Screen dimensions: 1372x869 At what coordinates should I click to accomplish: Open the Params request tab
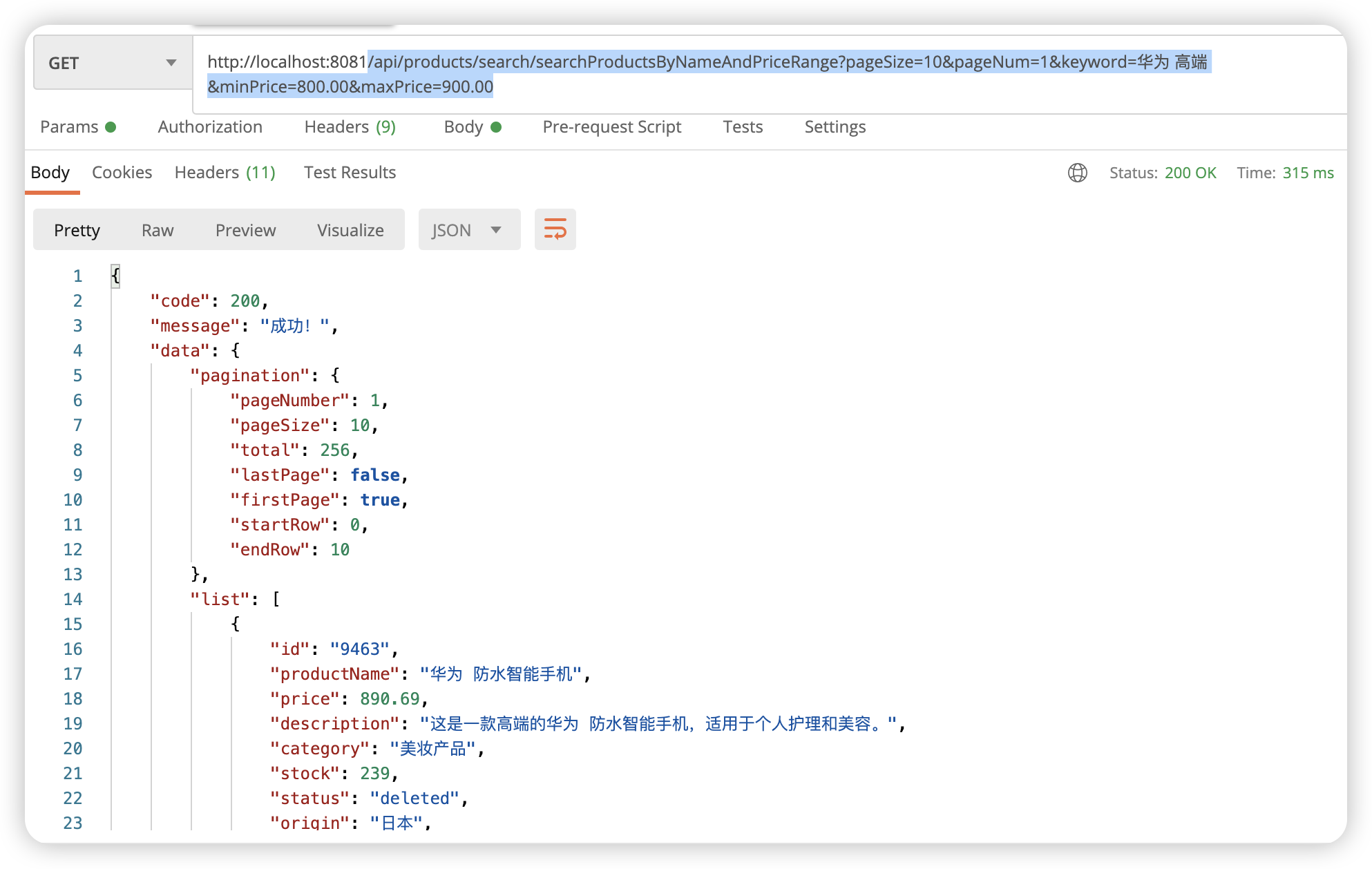point(78,127)
